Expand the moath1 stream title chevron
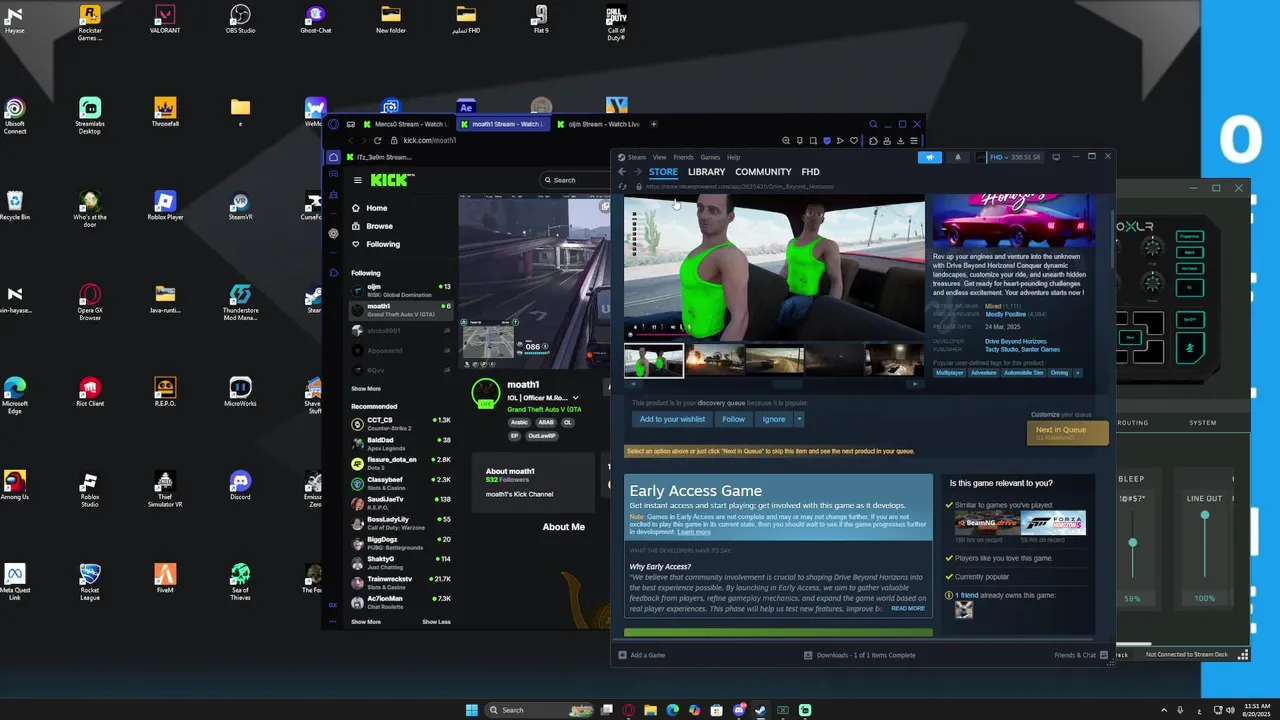This screenshot has width=1280, height=720. 575,397
